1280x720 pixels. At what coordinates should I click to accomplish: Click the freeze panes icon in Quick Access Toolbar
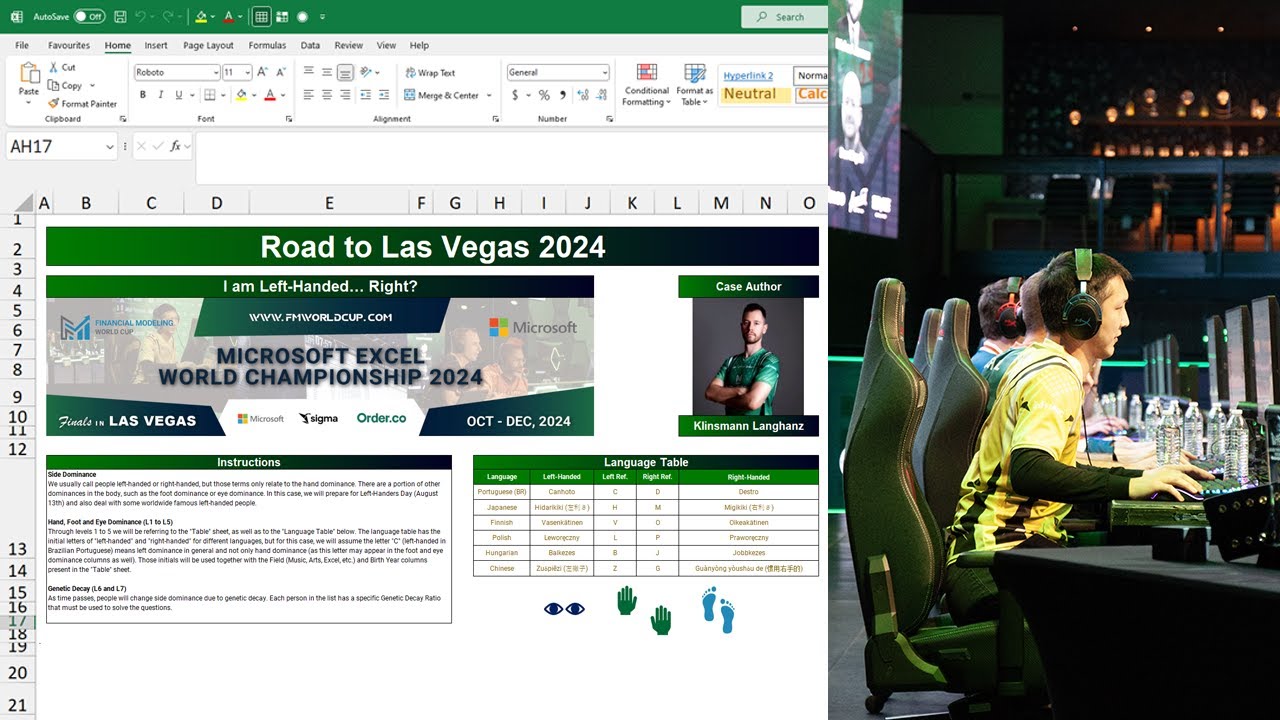282,17
